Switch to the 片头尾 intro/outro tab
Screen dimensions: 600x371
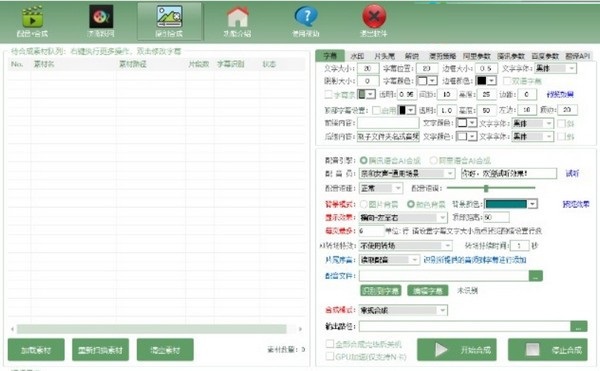coord(384,56)
